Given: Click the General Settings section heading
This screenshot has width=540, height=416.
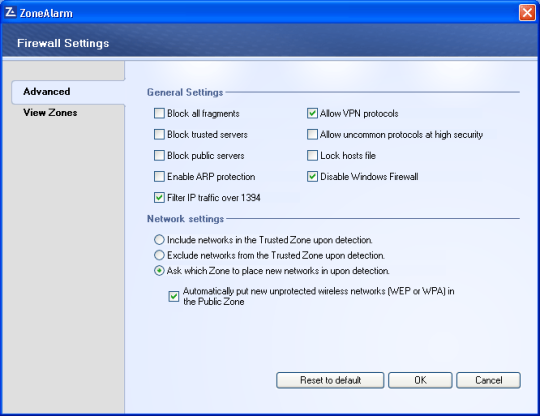Looking at the screenshot, I should (185, 92).
